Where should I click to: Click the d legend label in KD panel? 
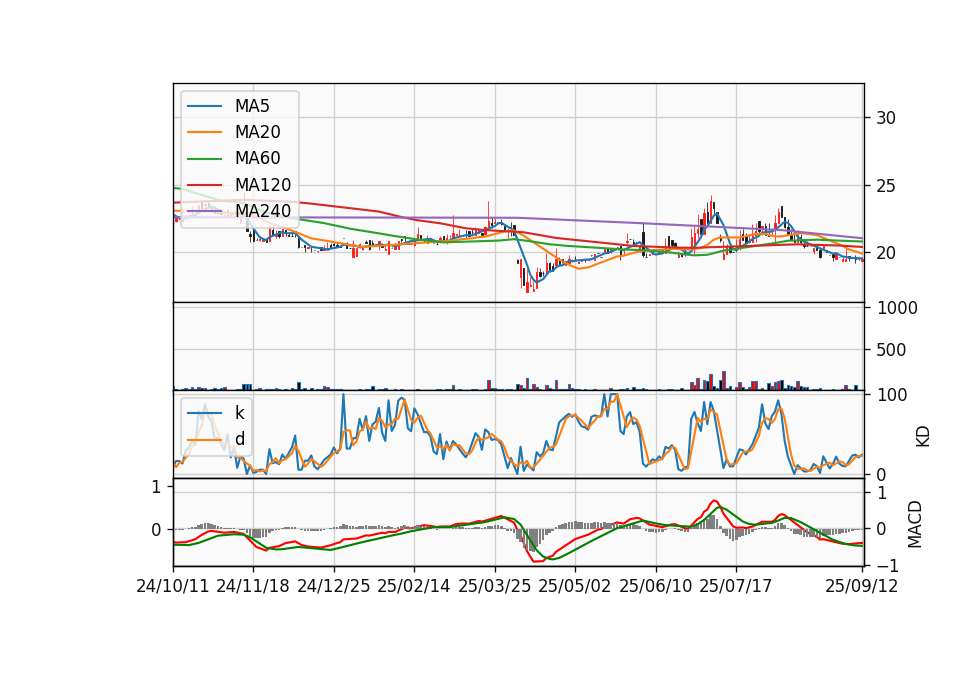point(239,439)
